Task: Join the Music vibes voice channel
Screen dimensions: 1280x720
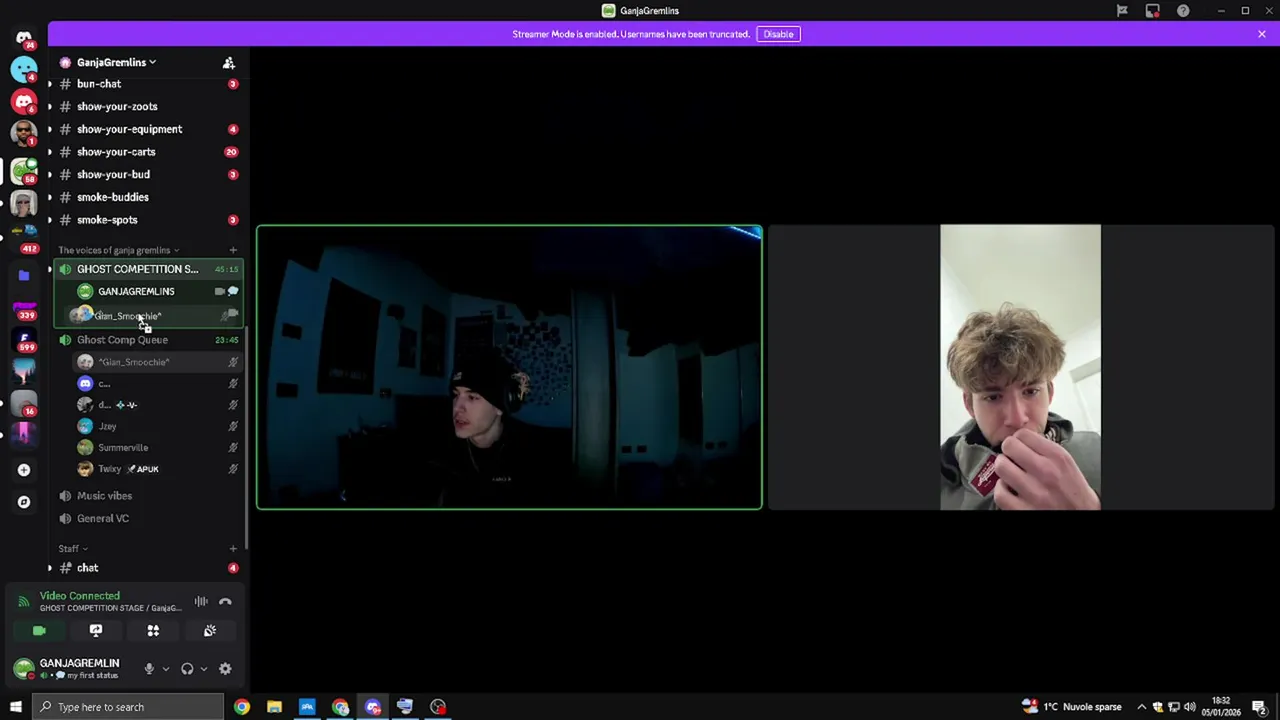Action: tap(104, 496)
